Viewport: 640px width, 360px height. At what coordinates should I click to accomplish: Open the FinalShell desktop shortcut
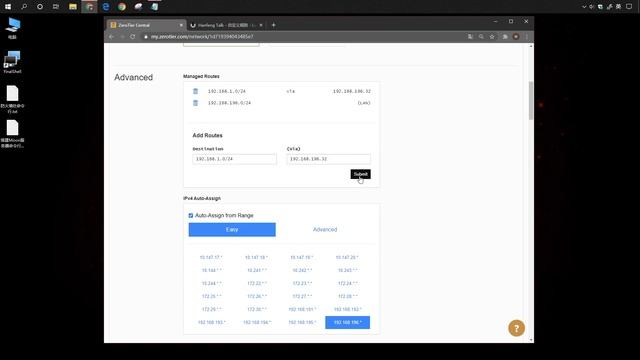pyautogui.click(x=12, y=62)
